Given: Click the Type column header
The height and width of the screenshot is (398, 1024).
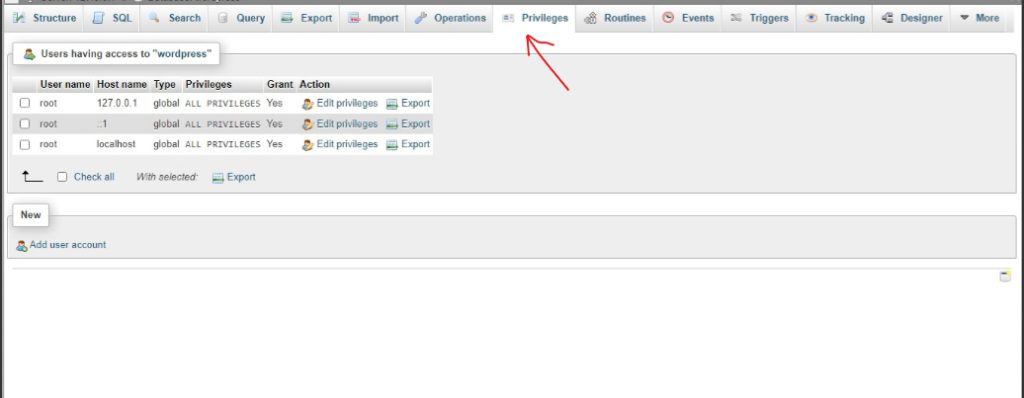Looking at the screenshot, I should coord(165,84).
